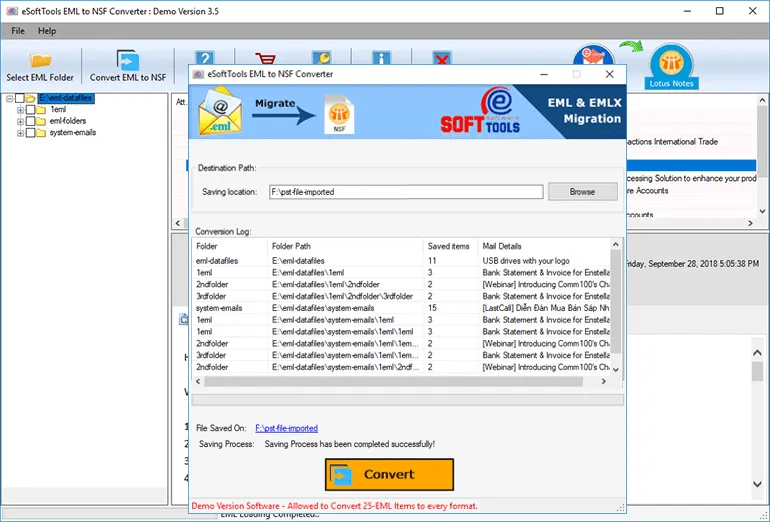Click the Saved items column header
Image resolution: width=770 pixels, height=522 pixels.
pyautogui.click(x=450, y=246)
